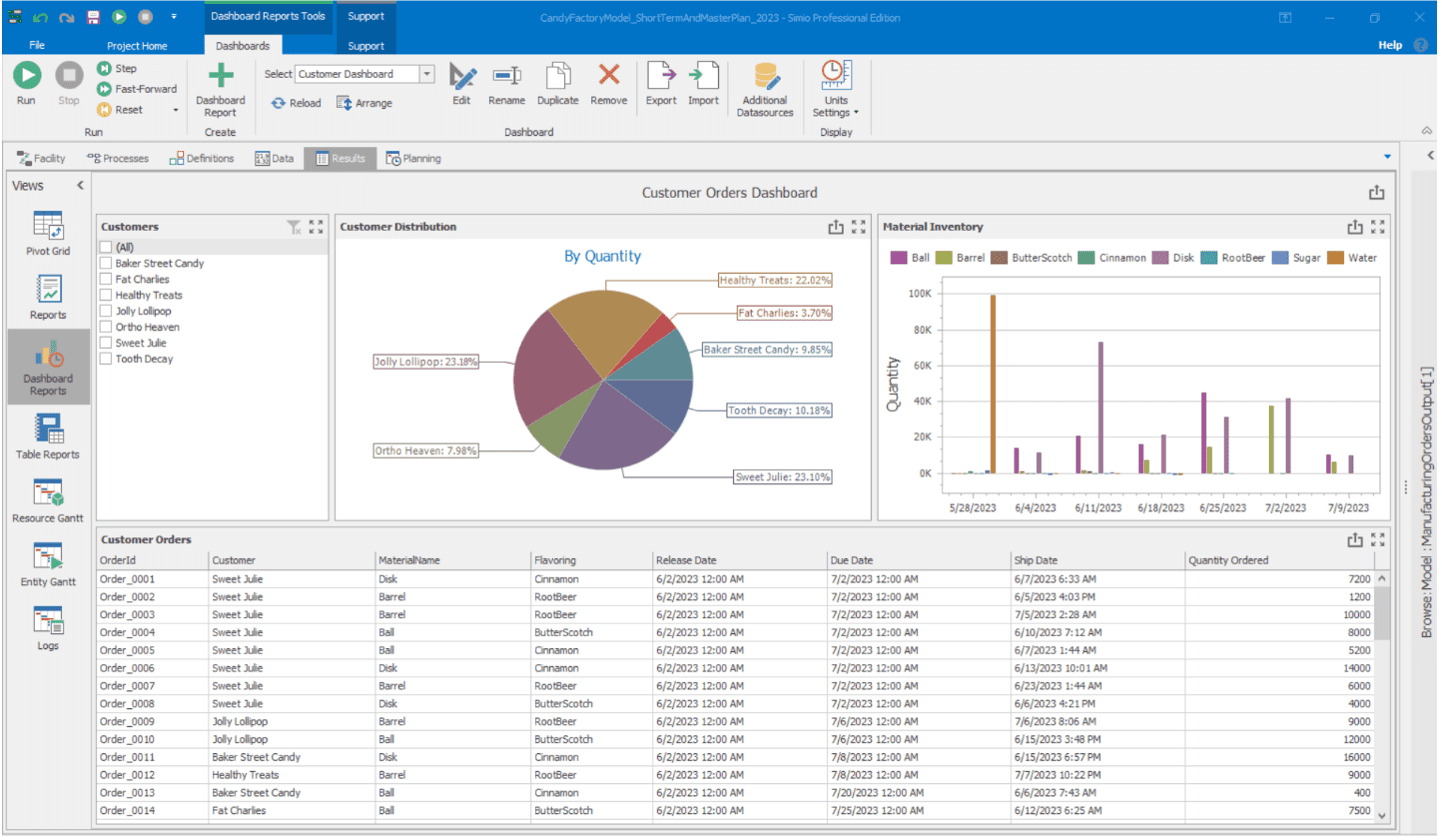Open the Pivot Grid view
The height and width of the screenshot is (840, 1442).
point(47,232)
